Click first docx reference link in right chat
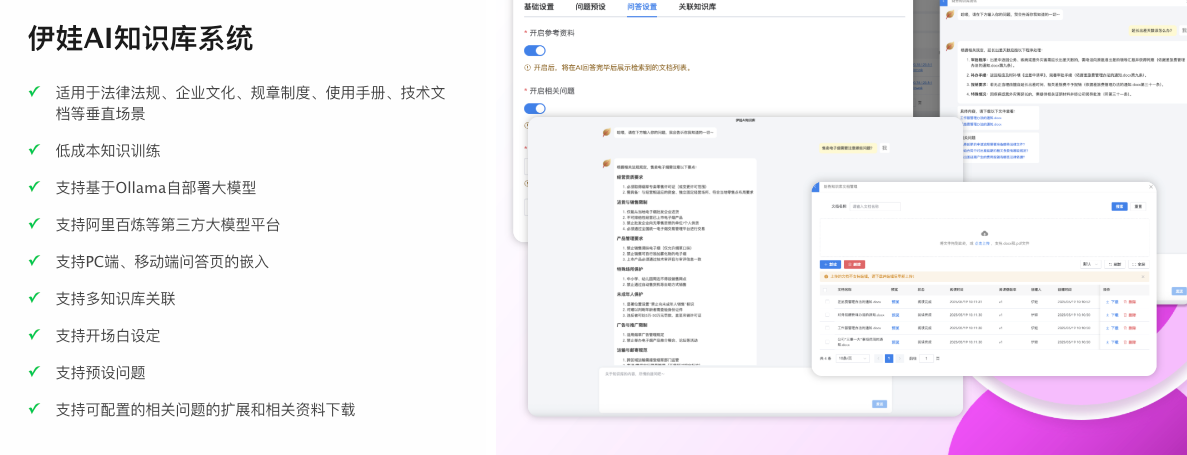 [x=982, y=117]
